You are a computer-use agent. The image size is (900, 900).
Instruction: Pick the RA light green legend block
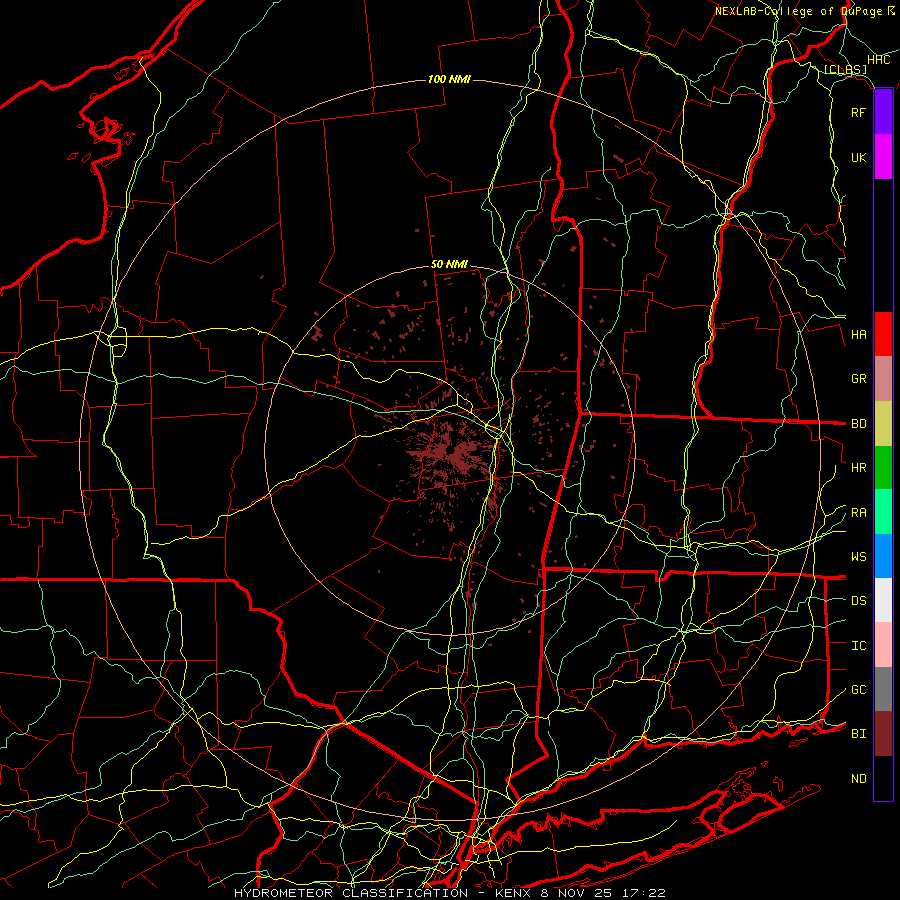click(883, 512)
